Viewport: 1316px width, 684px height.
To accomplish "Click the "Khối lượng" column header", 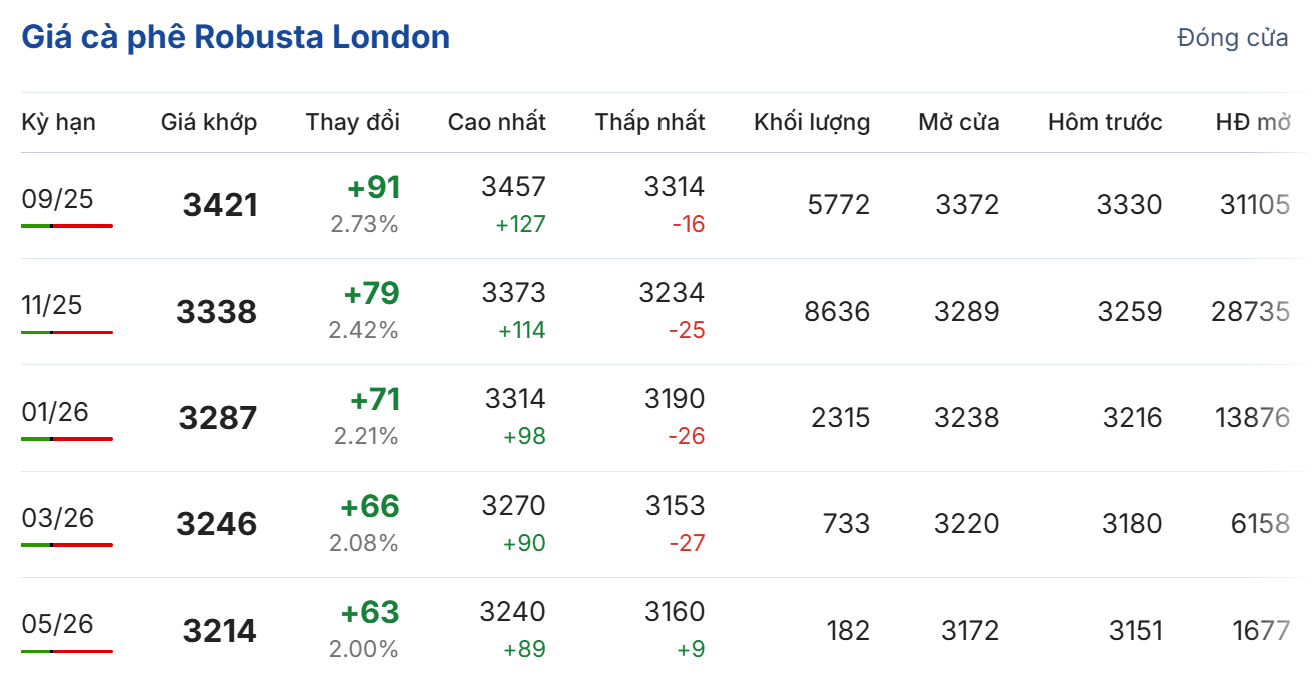I will (812, 122).
